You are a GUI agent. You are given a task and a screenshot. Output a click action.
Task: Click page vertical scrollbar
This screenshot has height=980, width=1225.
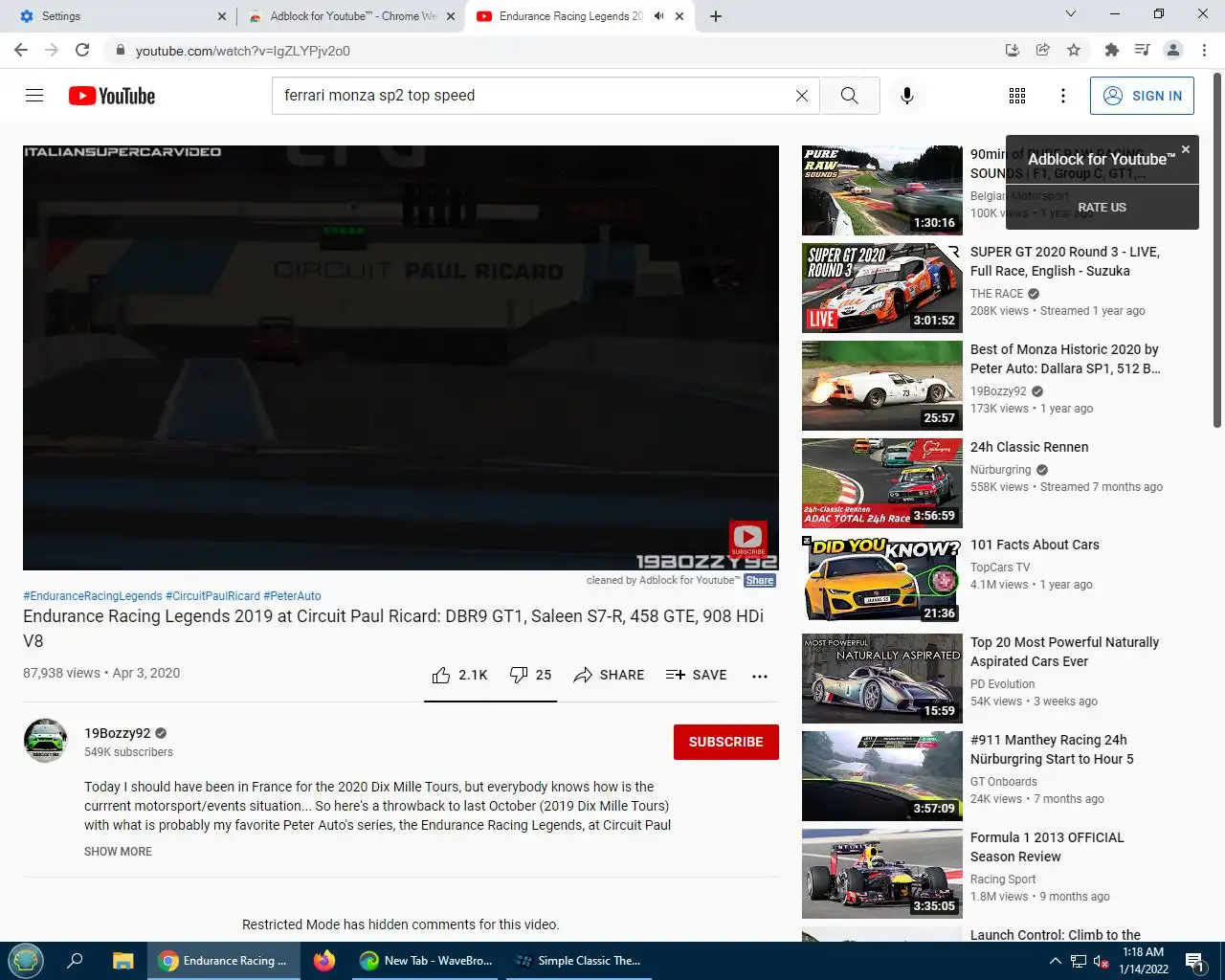[1217, 249]
